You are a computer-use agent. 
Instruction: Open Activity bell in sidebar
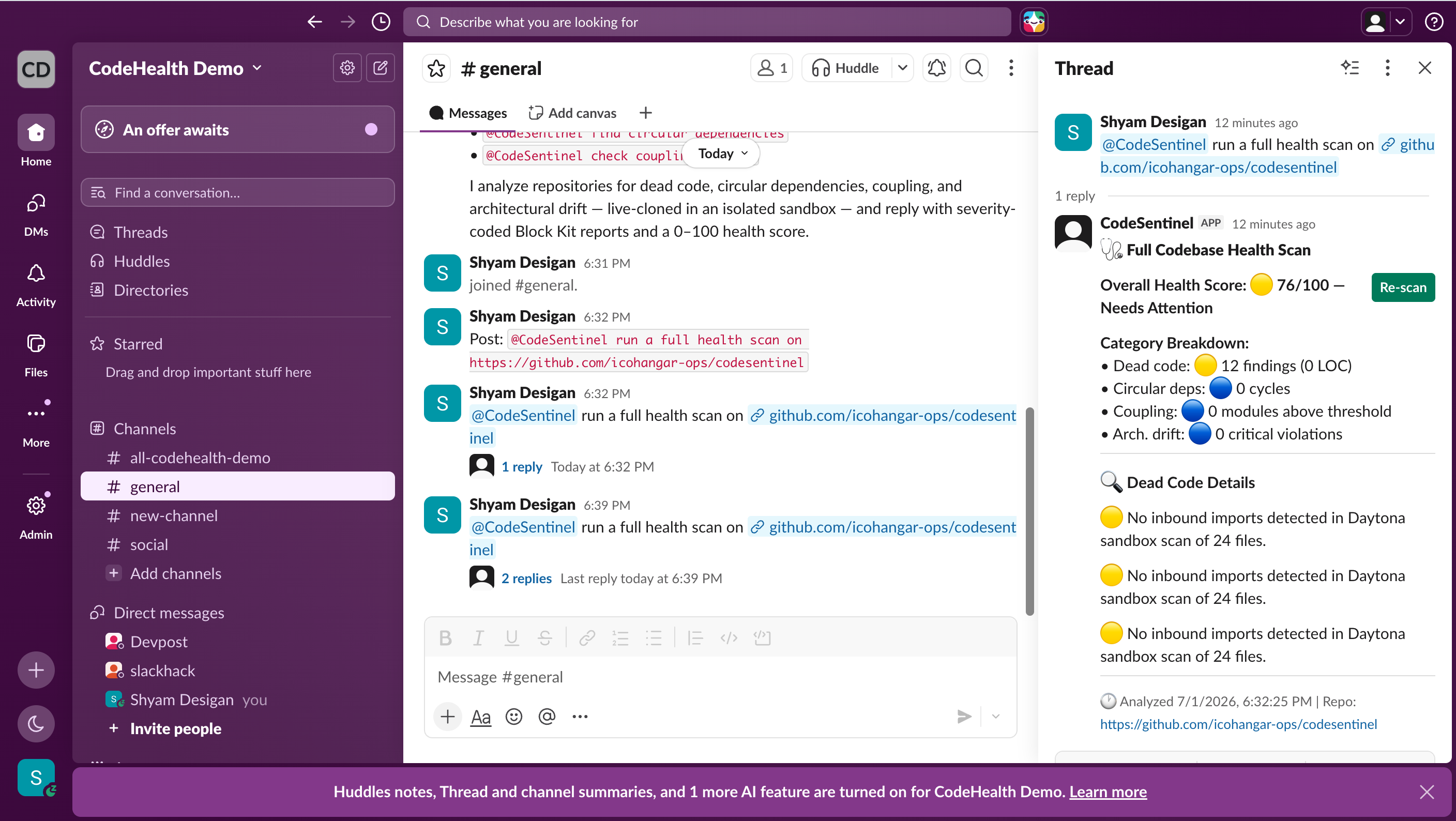(x=36, y=285)
